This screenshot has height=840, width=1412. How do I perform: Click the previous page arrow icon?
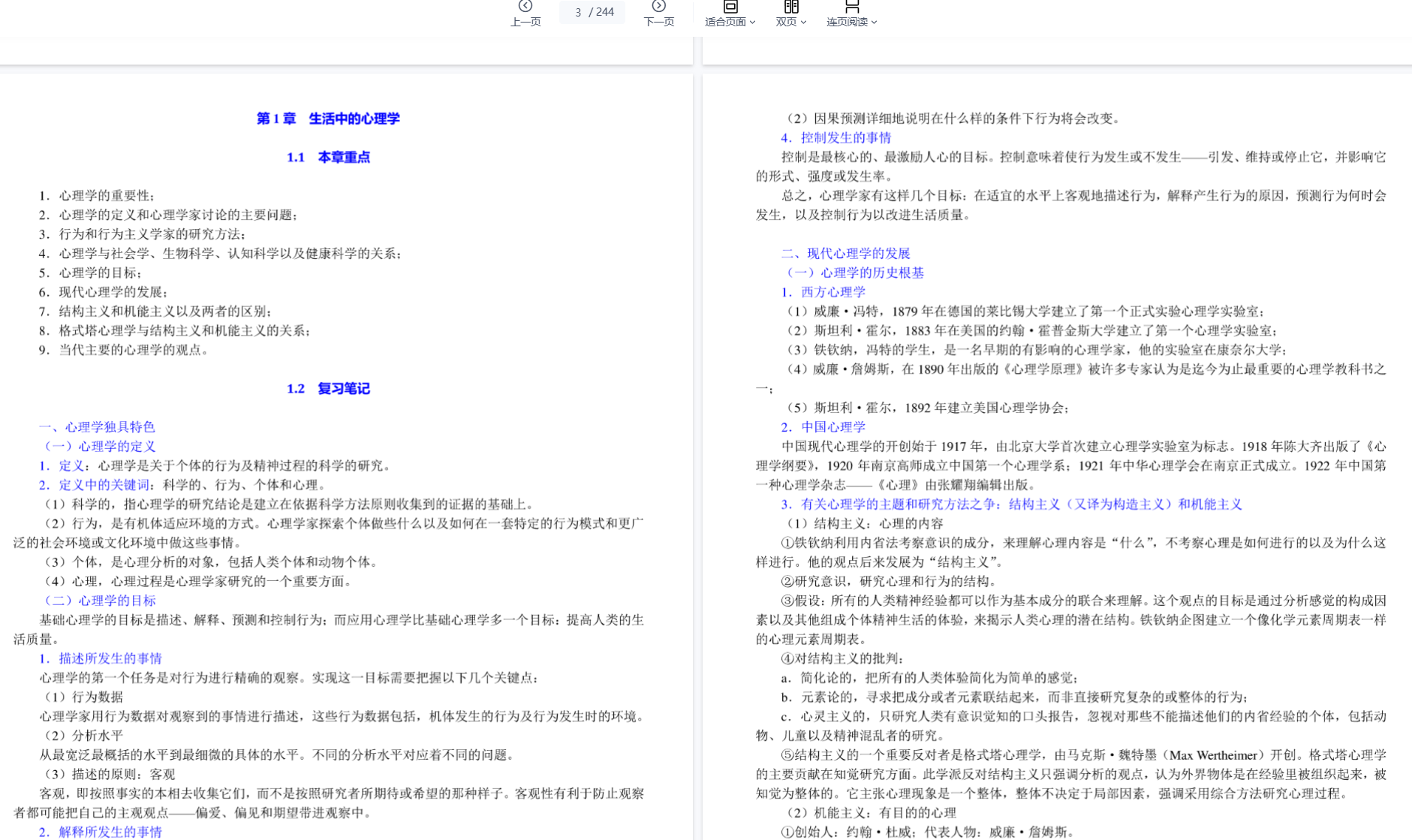click(525, 7)
